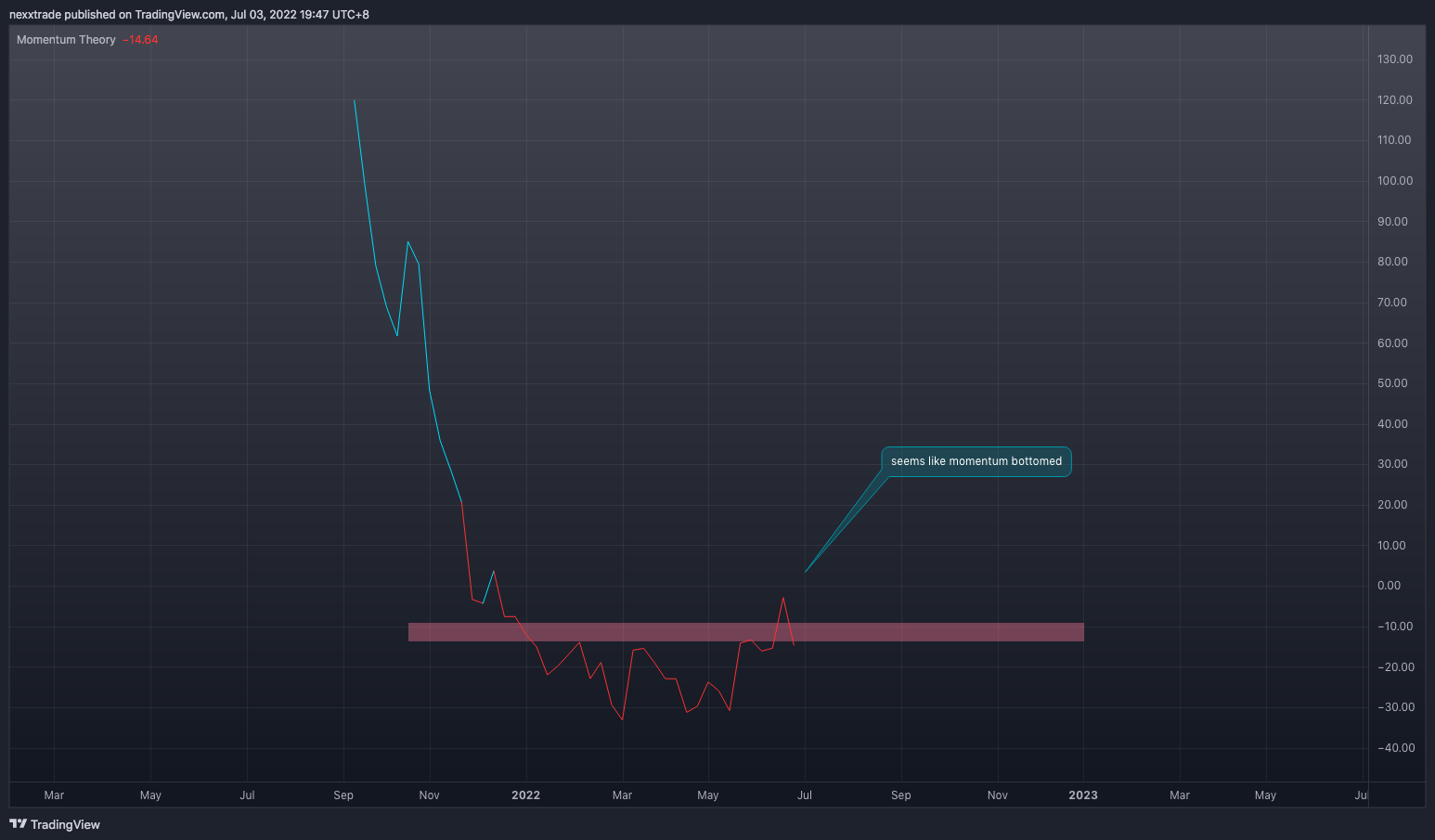Select the 60.00 level on the price scale
The image size is (1435, 840).
click(x=1392, y=343)
